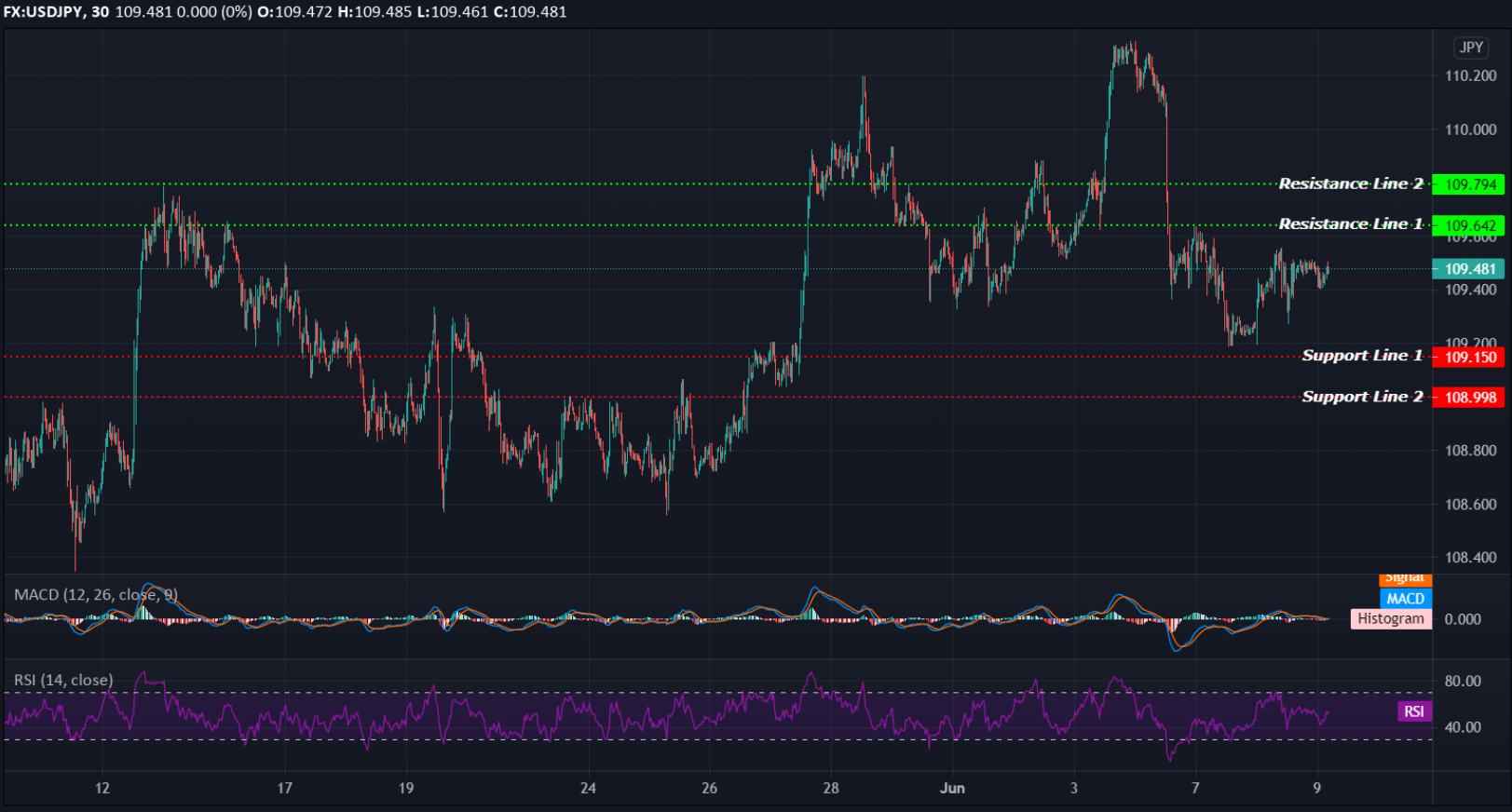This screenshot has width=1512, height=812.
Task: Click date 26 on time axis
Action: coord(709,788)
